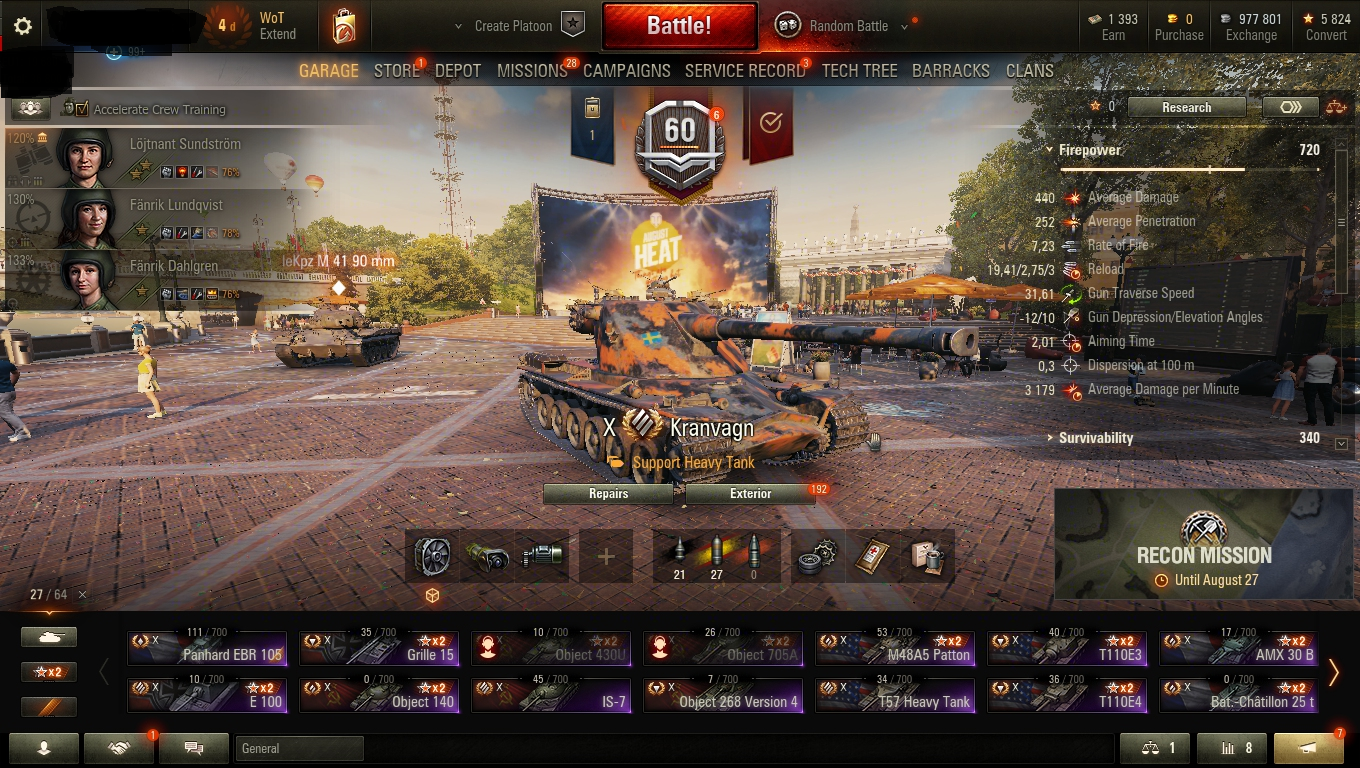
Task: Open the contacts handshake icon
Action: click(119, 748)
